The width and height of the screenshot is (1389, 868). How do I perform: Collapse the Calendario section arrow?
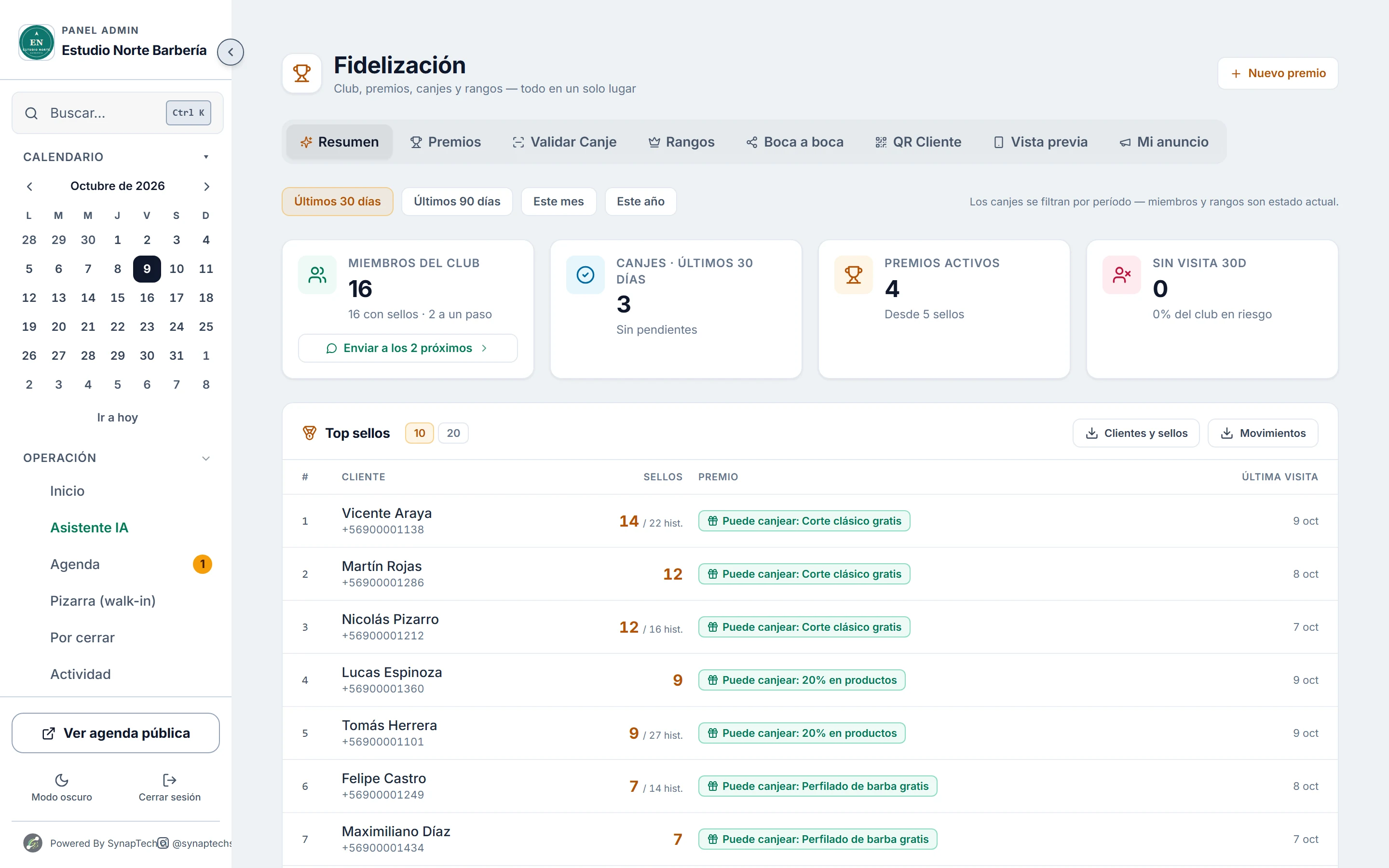coord(206,157)
